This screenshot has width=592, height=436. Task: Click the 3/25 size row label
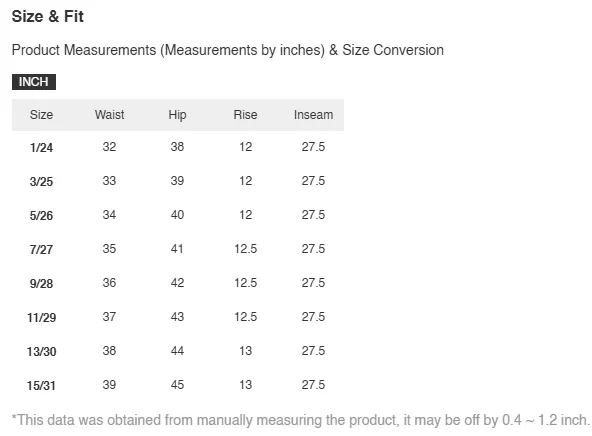pos(42,181)
